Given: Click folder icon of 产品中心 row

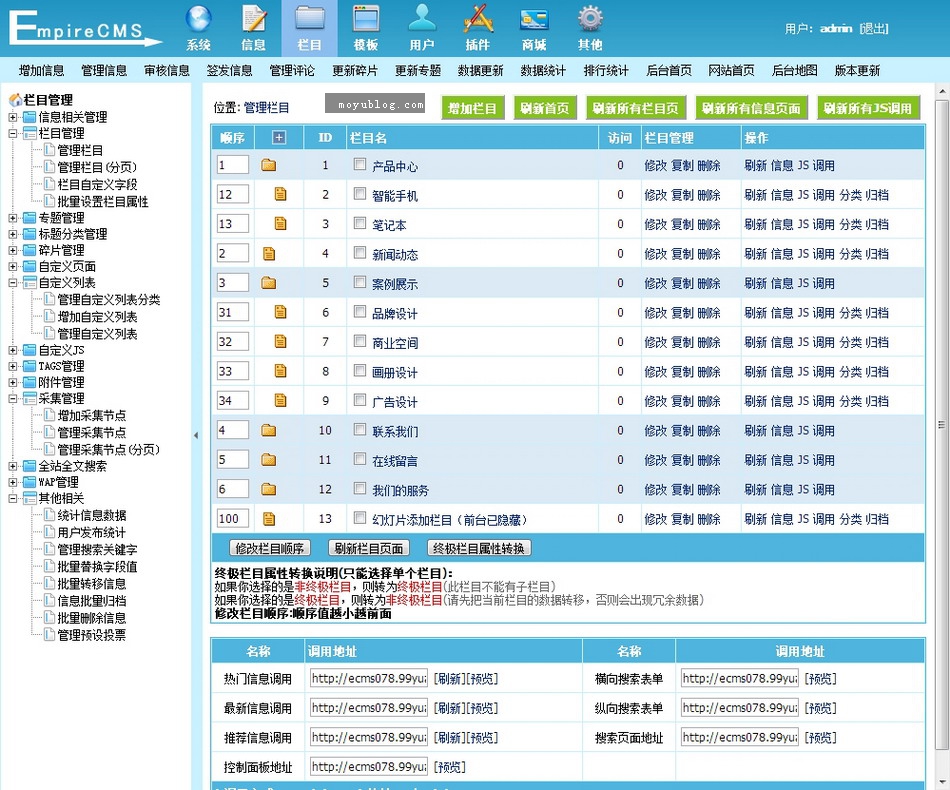Looking at the screenshot, I should pos(268,165).
